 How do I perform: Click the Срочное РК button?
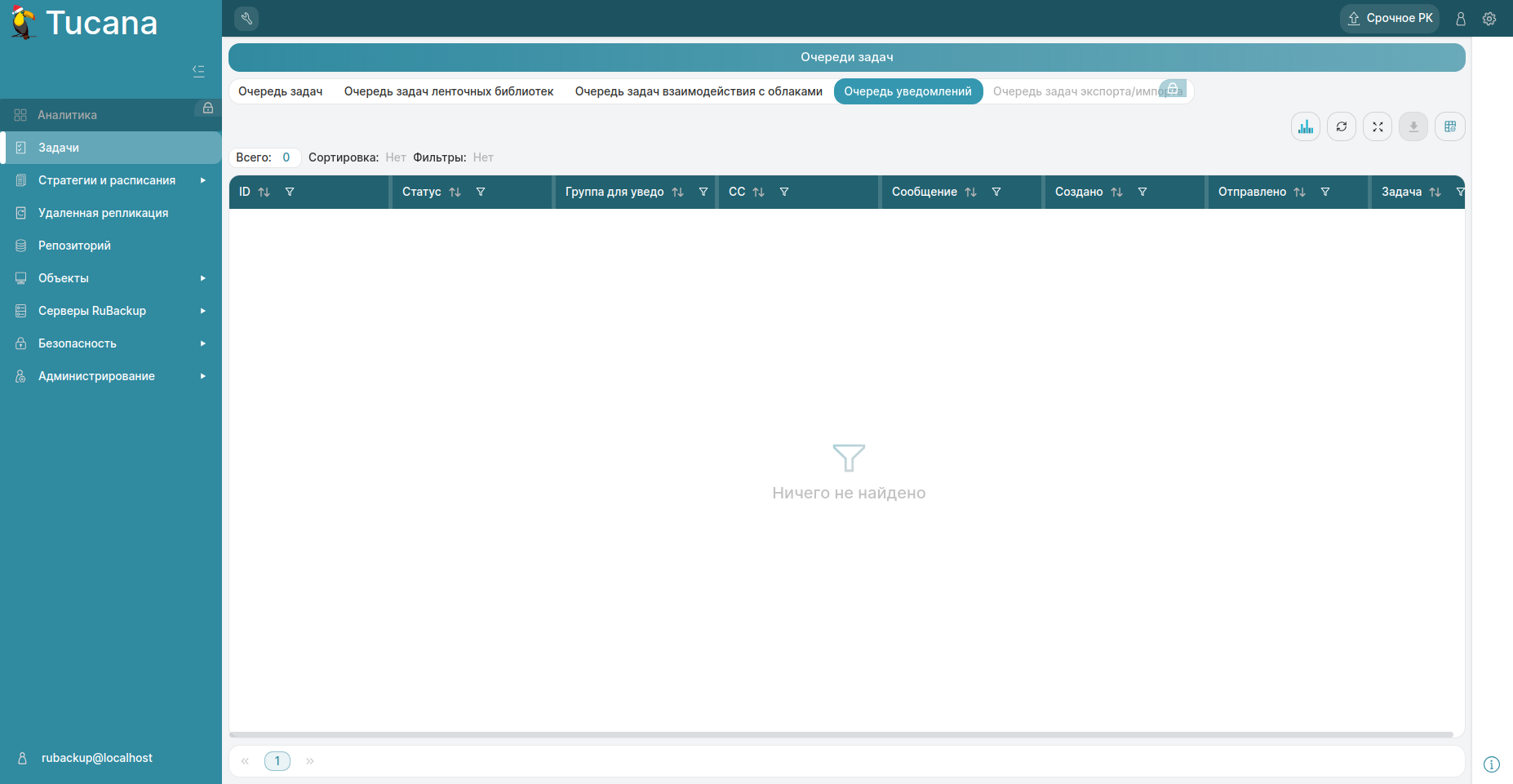click(1390, 18)
